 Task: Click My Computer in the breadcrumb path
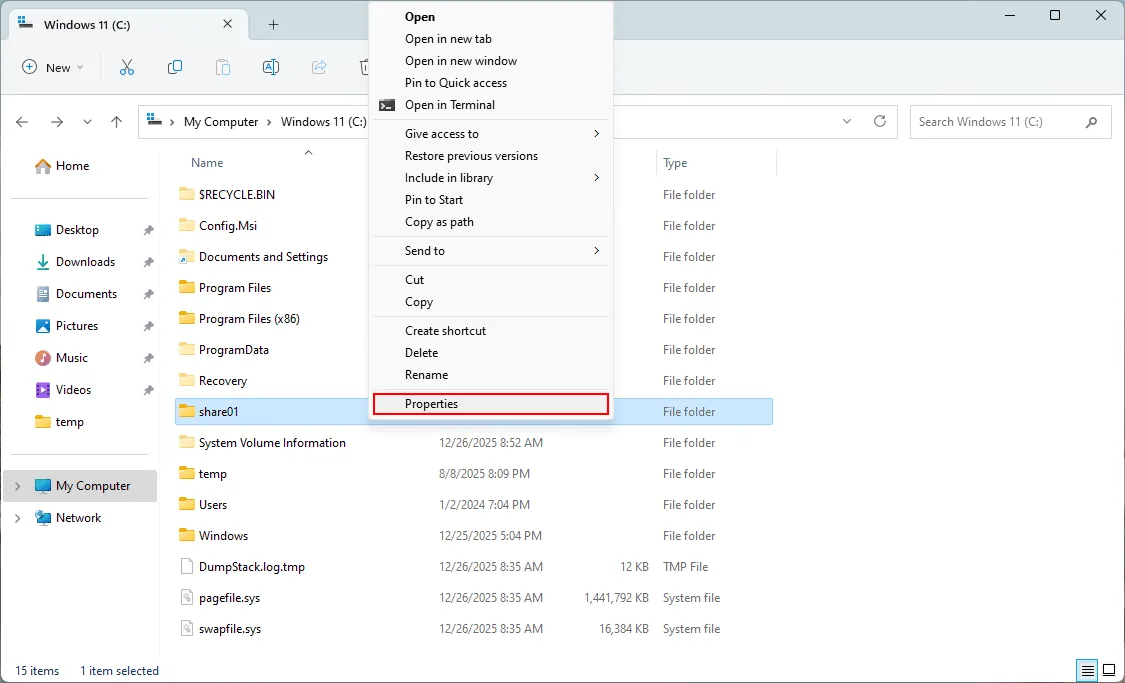click(x=221, y=122)
